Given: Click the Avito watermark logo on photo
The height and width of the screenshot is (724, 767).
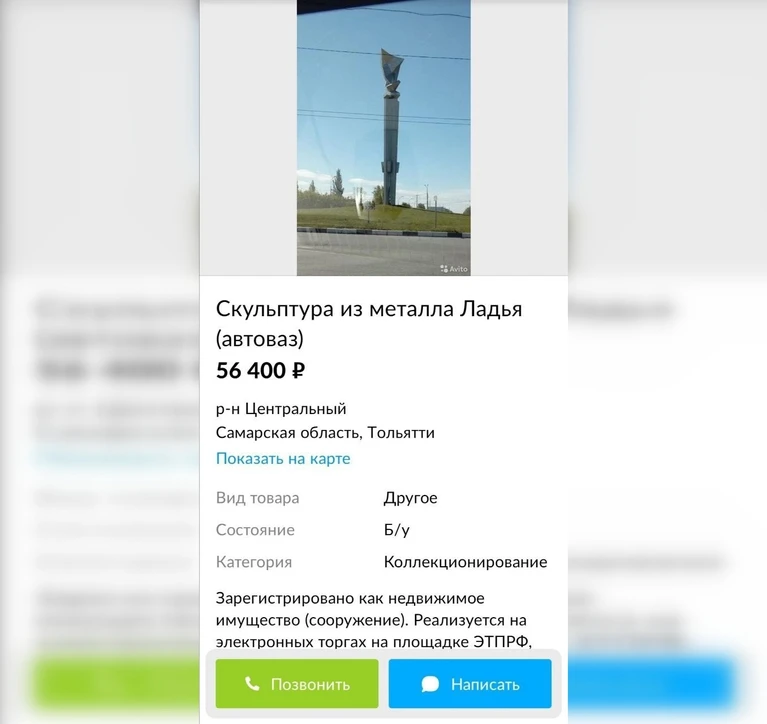Looking at the screenshot, I should tap(454, 269).
